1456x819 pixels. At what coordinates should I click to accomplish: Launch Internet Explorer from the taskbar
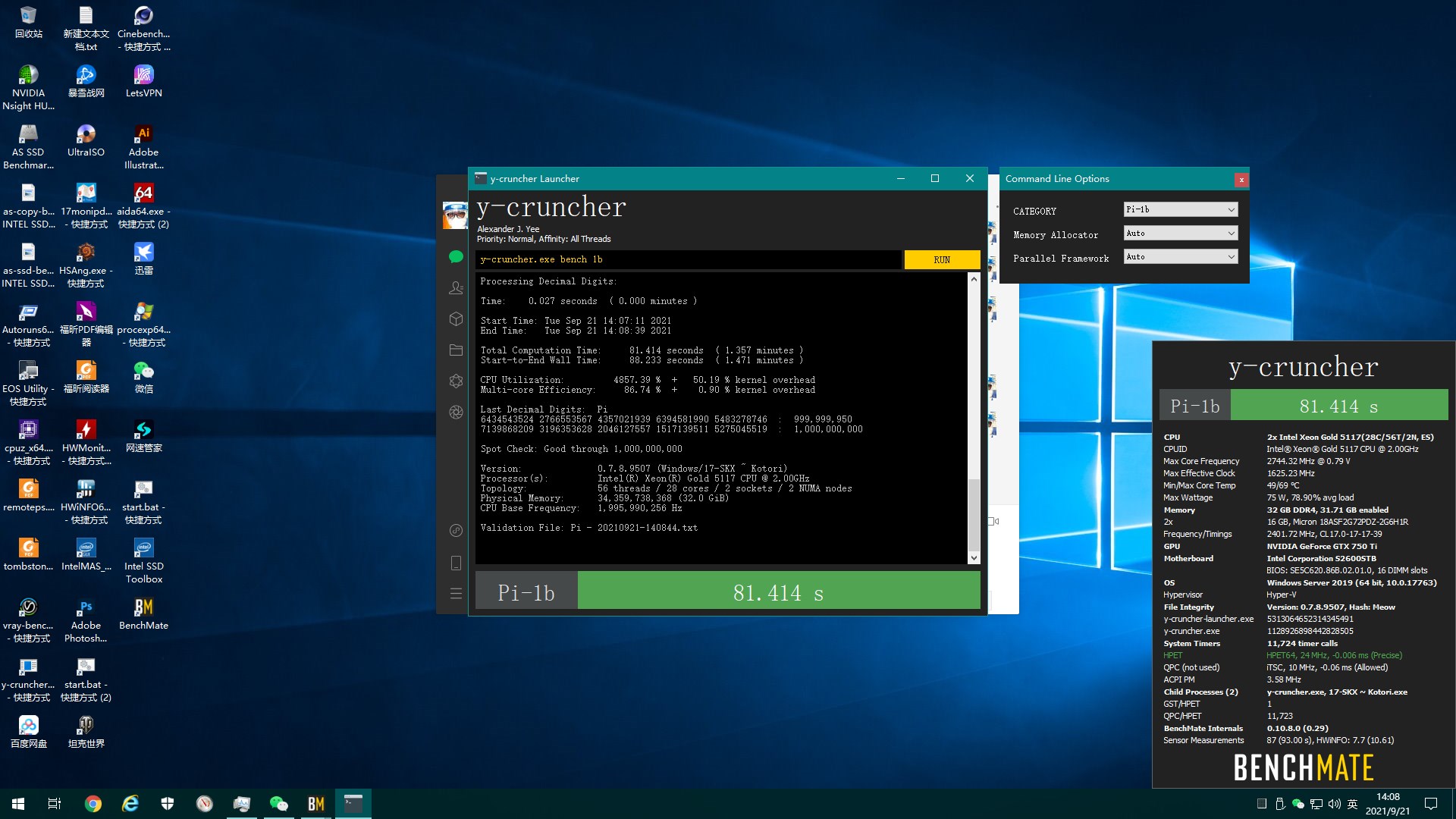[130, 804]
